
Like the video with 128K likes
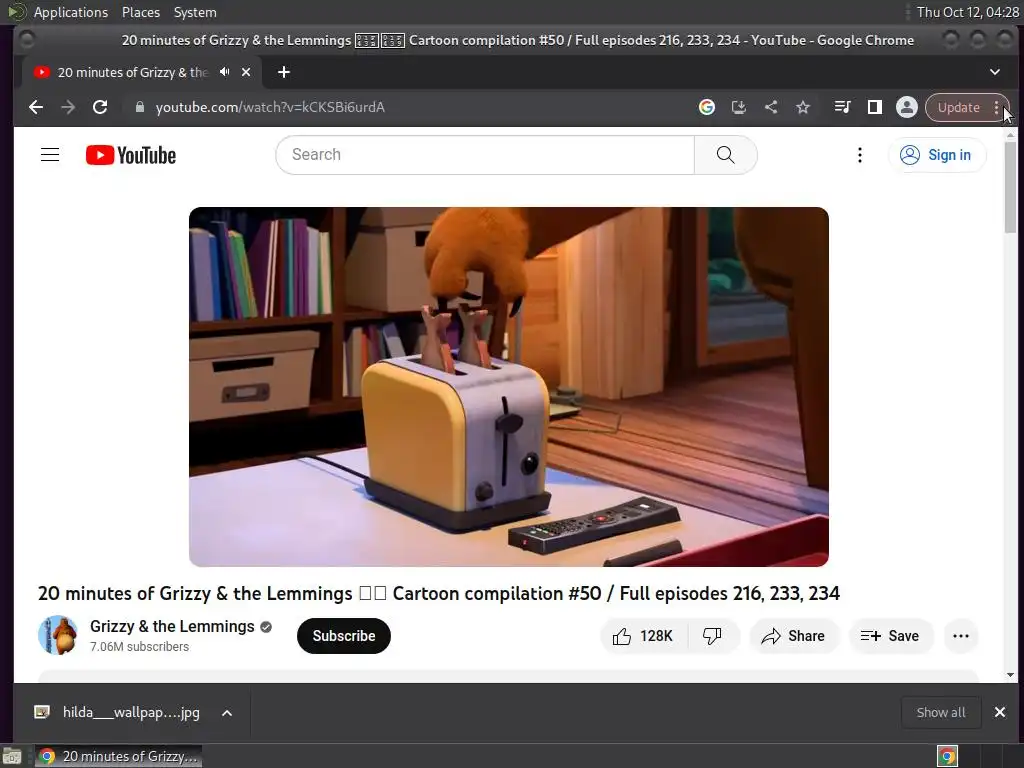[643, 636]
